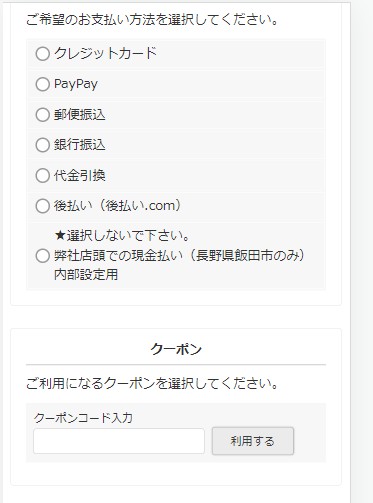Click the 代金引換 label text

(80, 175)
